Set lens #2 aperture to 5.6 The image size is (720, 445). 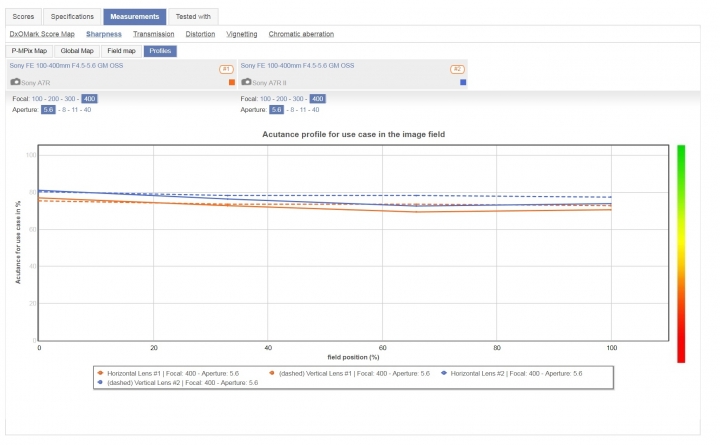click(x=276, y=110)
